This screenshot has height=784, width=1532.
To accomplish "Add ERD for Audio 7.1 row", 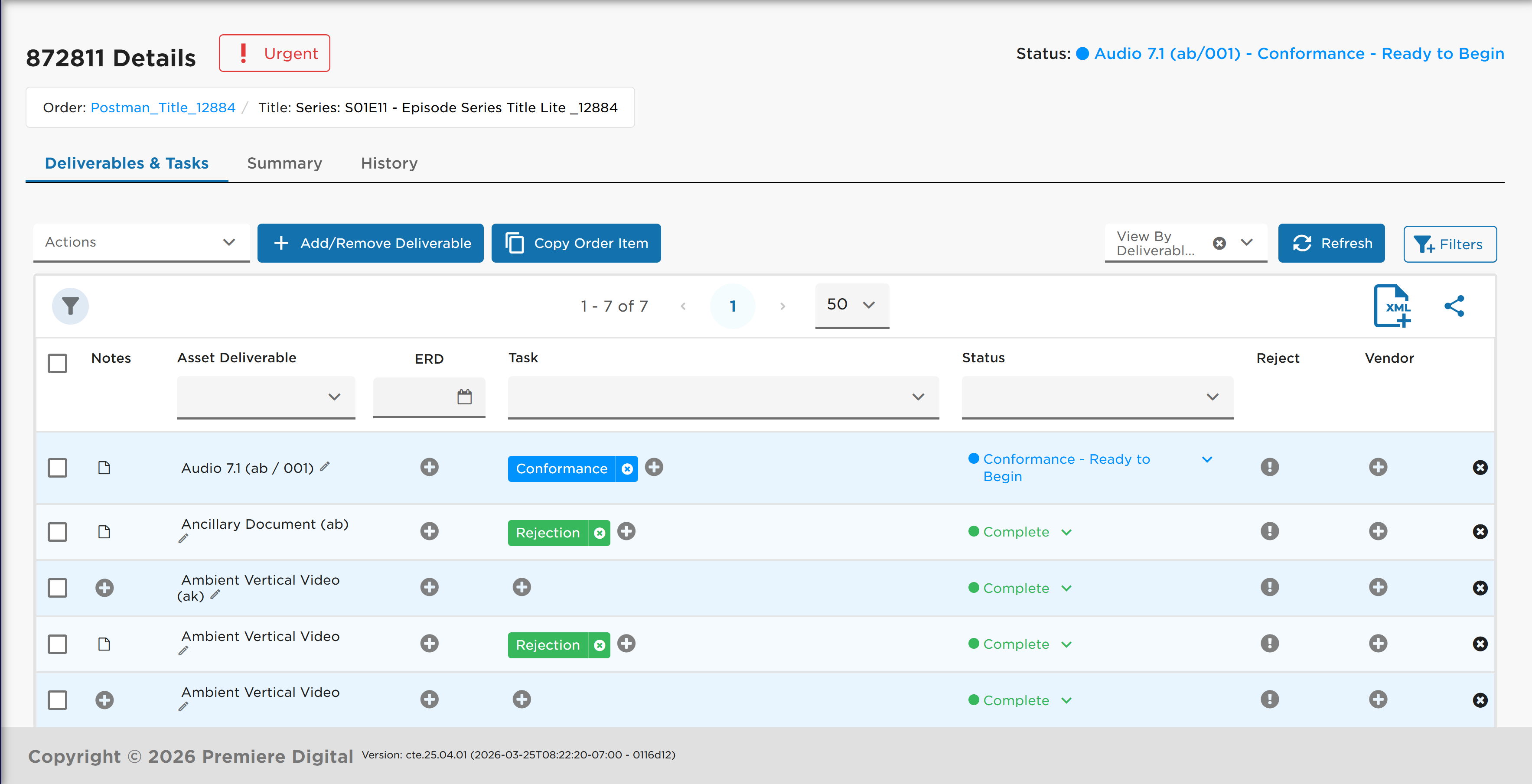I will click(430, 467).
